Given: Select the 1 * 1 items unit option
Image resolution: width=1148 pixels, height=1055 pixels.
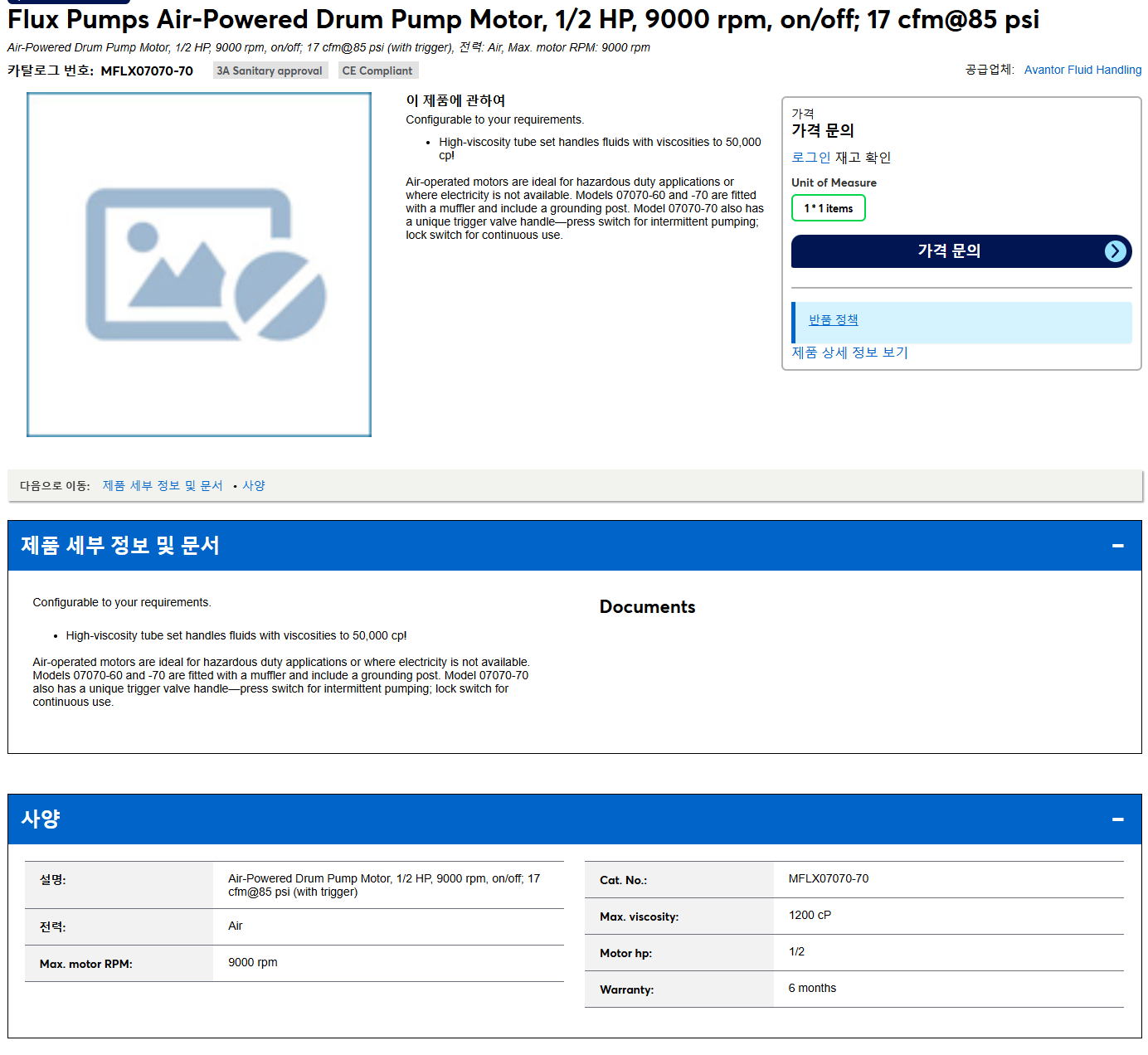Looking at the screenshot, I should click(x=828, y=208).
